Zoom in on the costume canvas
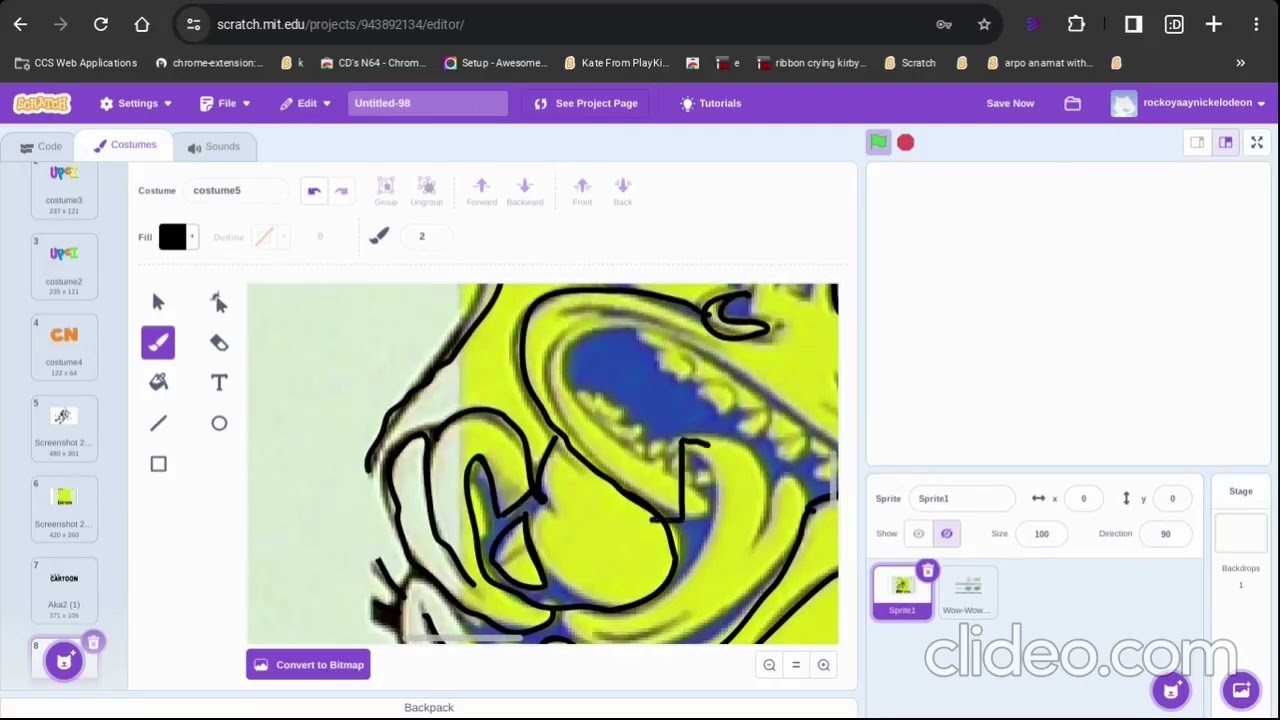 coord(824,665)
